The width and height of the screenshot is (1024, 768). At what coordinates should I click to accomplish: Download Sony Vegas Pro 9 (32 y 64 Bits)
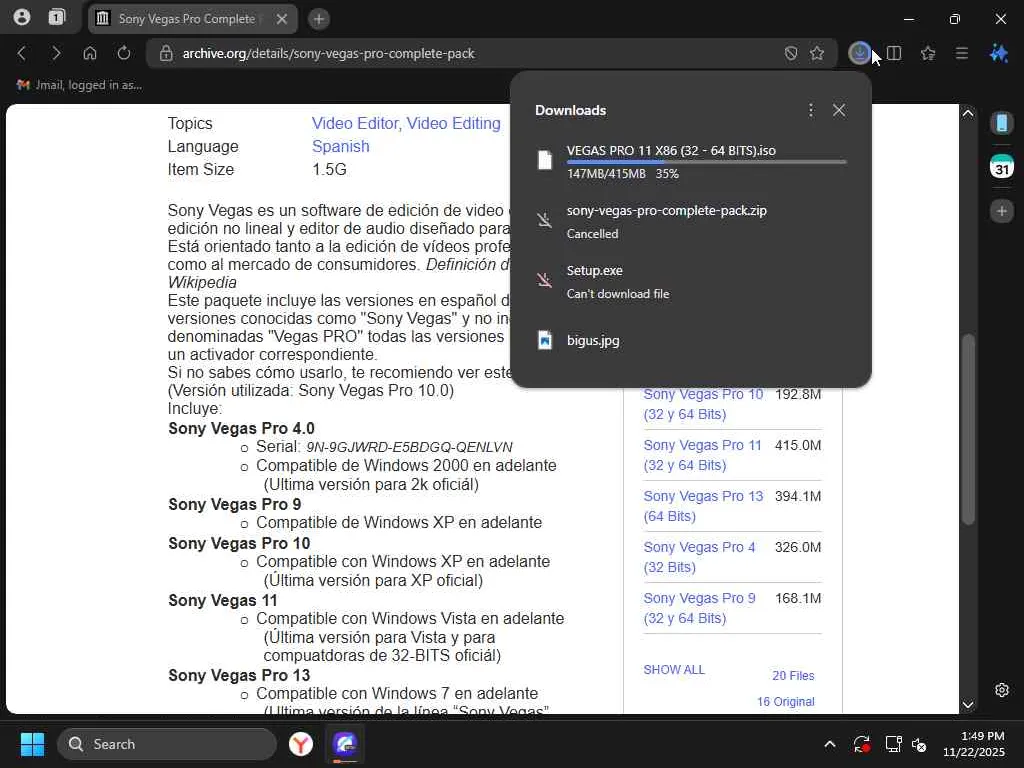click(699, 608)
